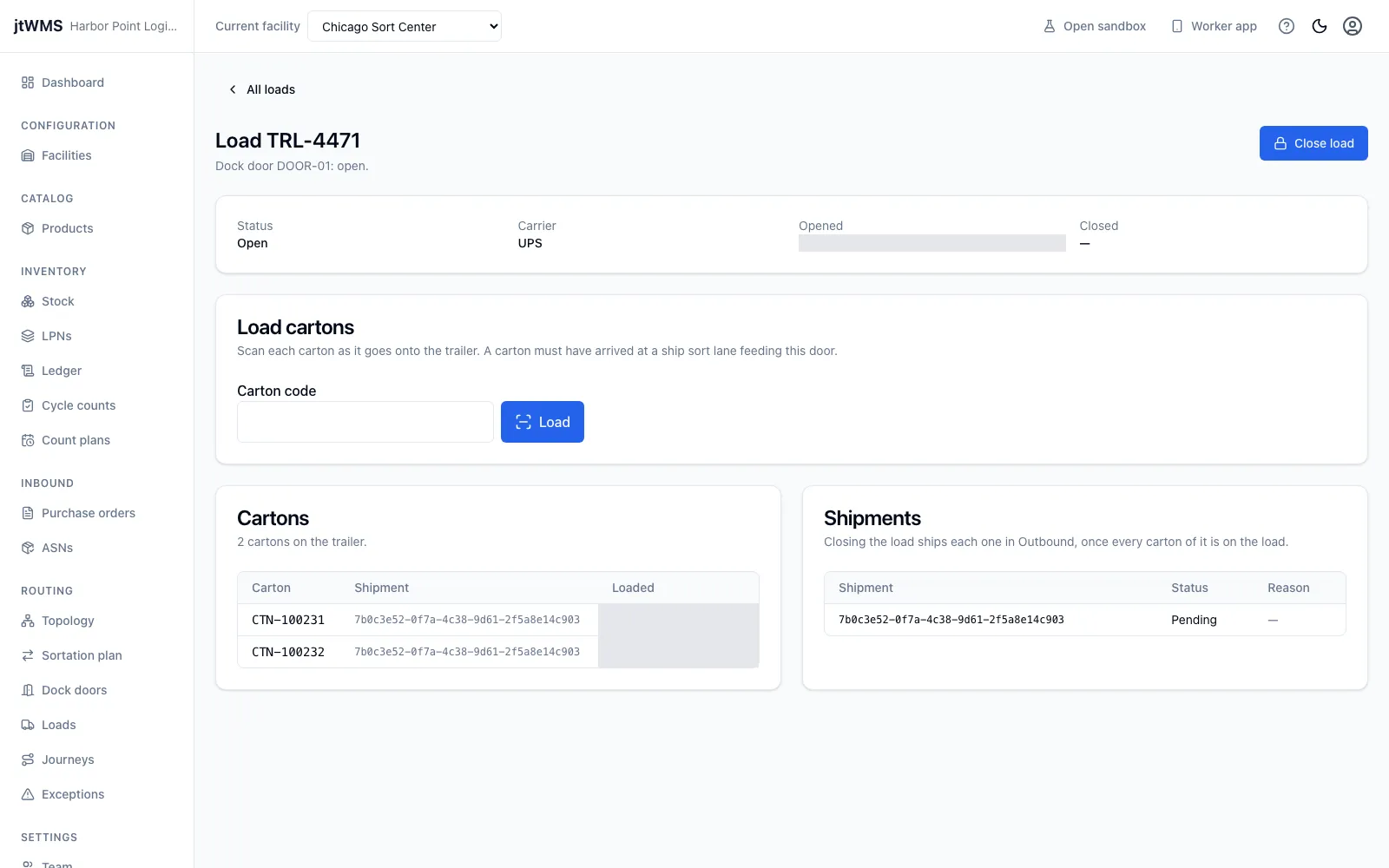Click the Reason column header

coord(1288,588)
